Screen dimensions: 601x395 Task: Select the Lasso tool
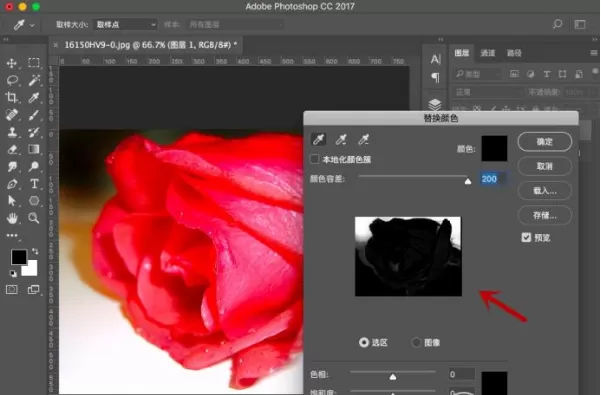12,80
